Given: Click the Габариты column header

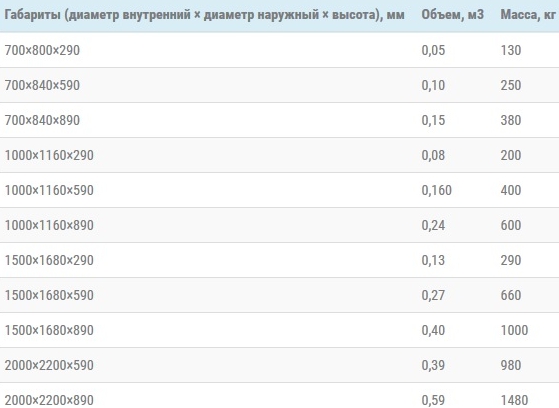Looking at the screenshot, I should (x=204, y=15).
